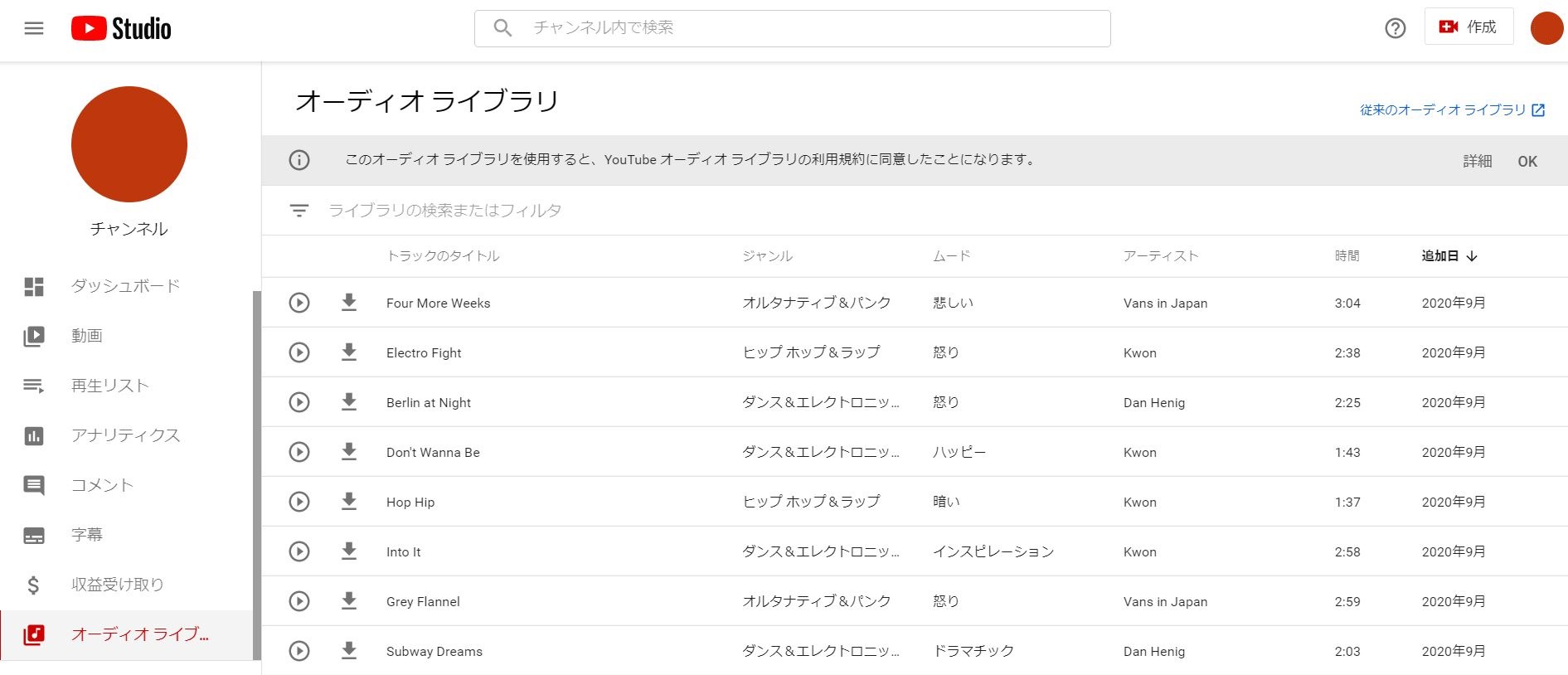1568x675 pixels.
Task: Click genre ヒップ ホップ＆ラップ on Hop Hip
Action: (811, 502)
